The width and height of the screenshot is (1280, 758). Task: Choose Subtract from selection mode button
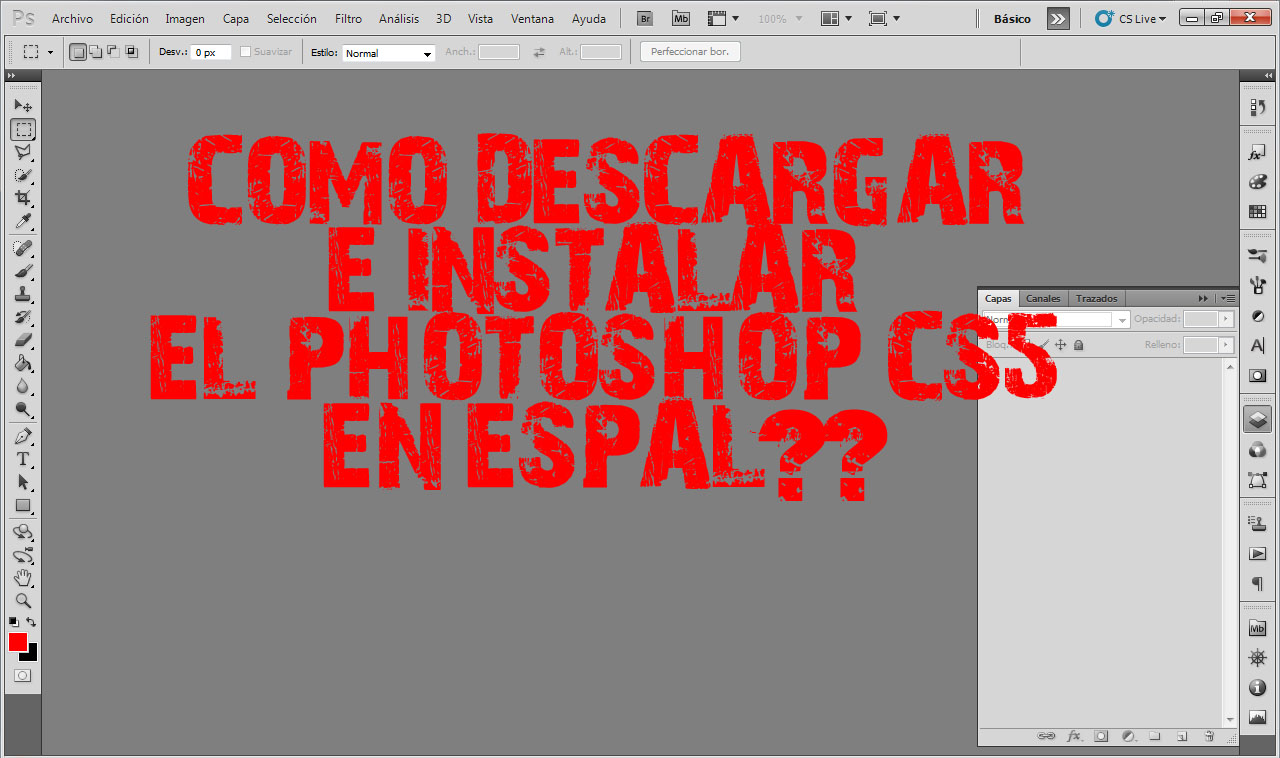(x=114, y=52)
